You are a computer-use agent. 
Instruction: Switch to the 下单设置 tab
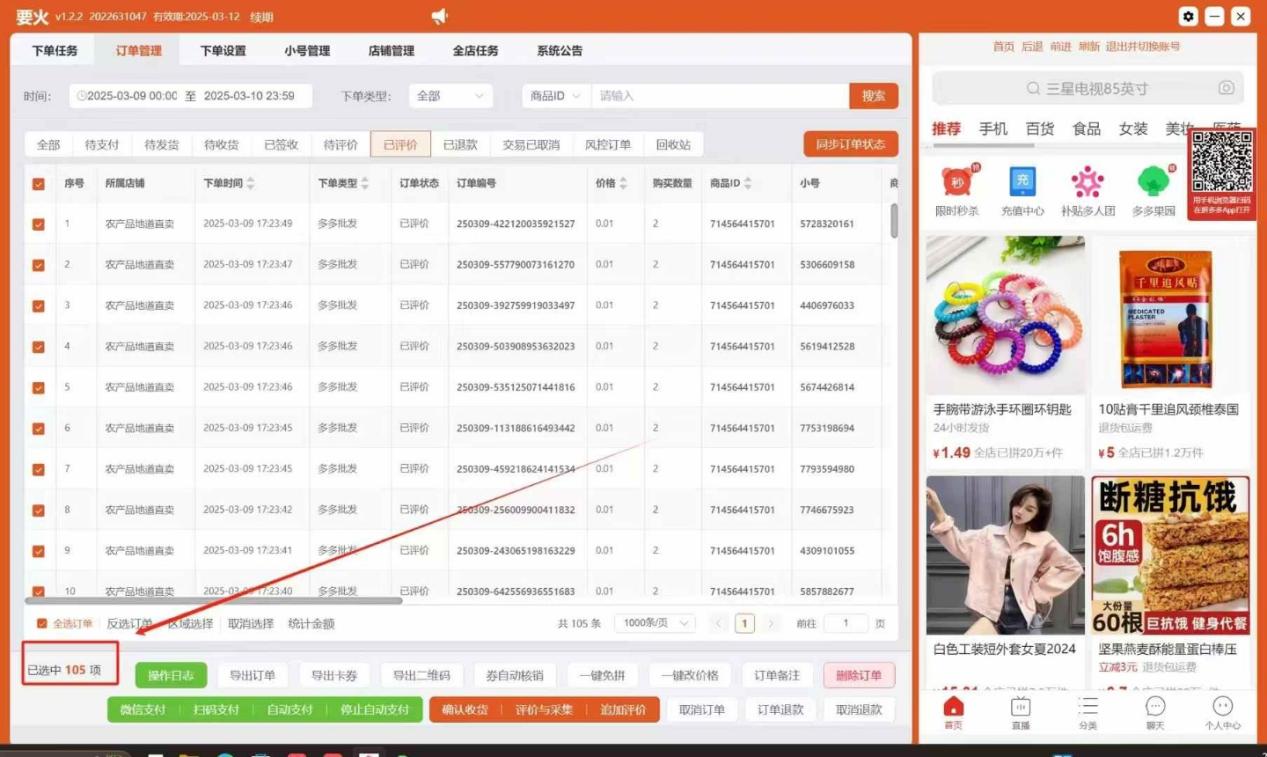click(221, 50)
